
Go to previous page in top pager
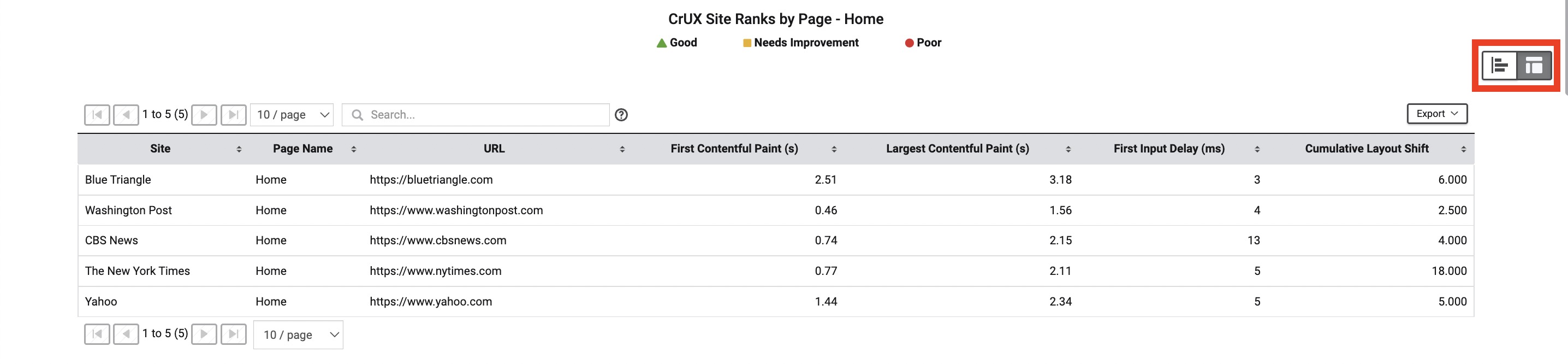tap(126, 115)
